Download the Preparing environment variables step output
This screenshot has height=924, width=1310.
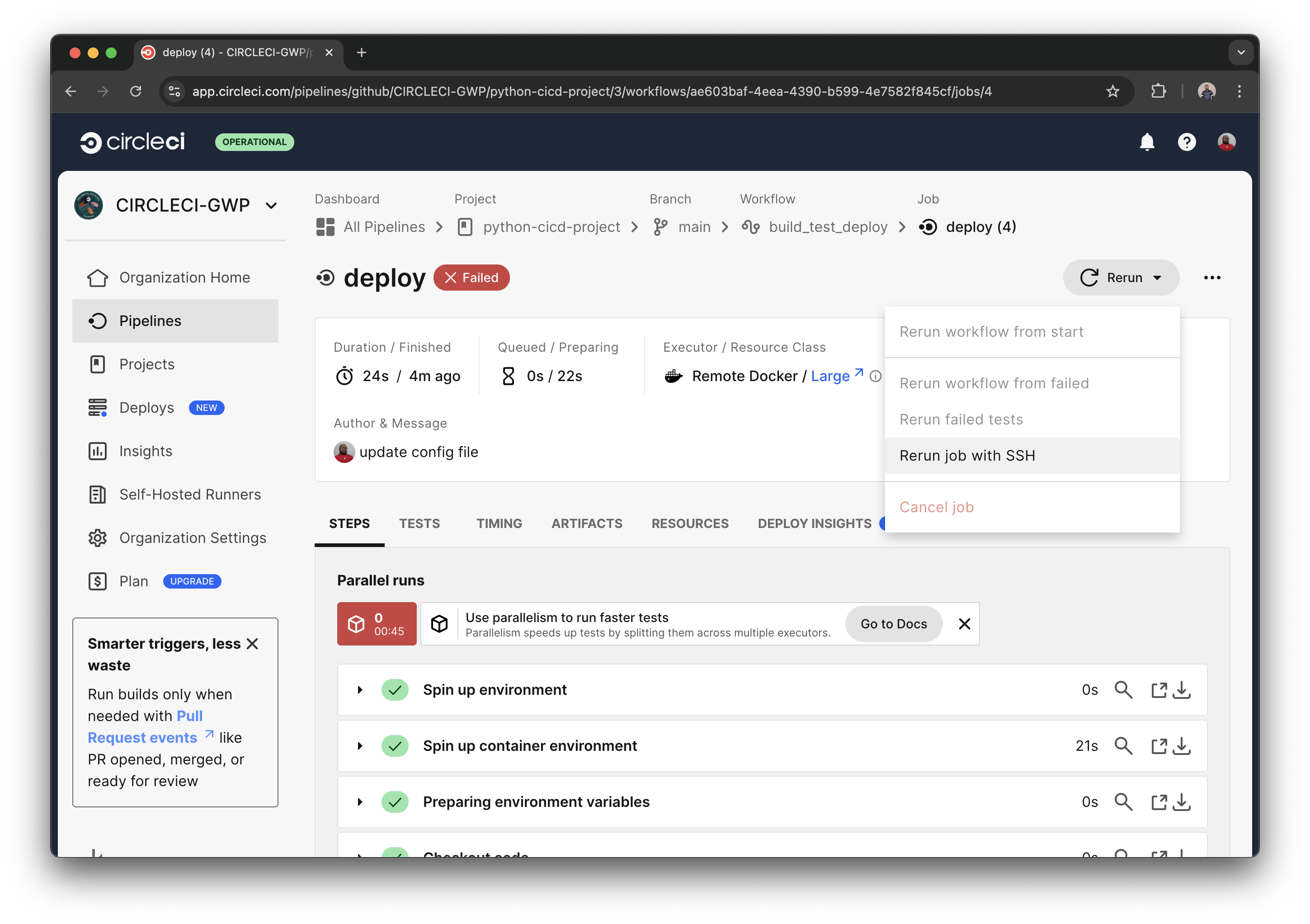tap(1182, 801)
